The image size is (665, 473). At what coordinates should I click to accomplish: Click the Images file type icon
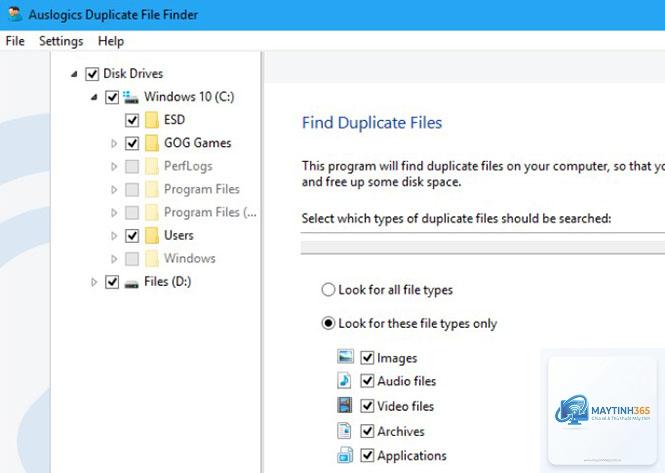345,357
